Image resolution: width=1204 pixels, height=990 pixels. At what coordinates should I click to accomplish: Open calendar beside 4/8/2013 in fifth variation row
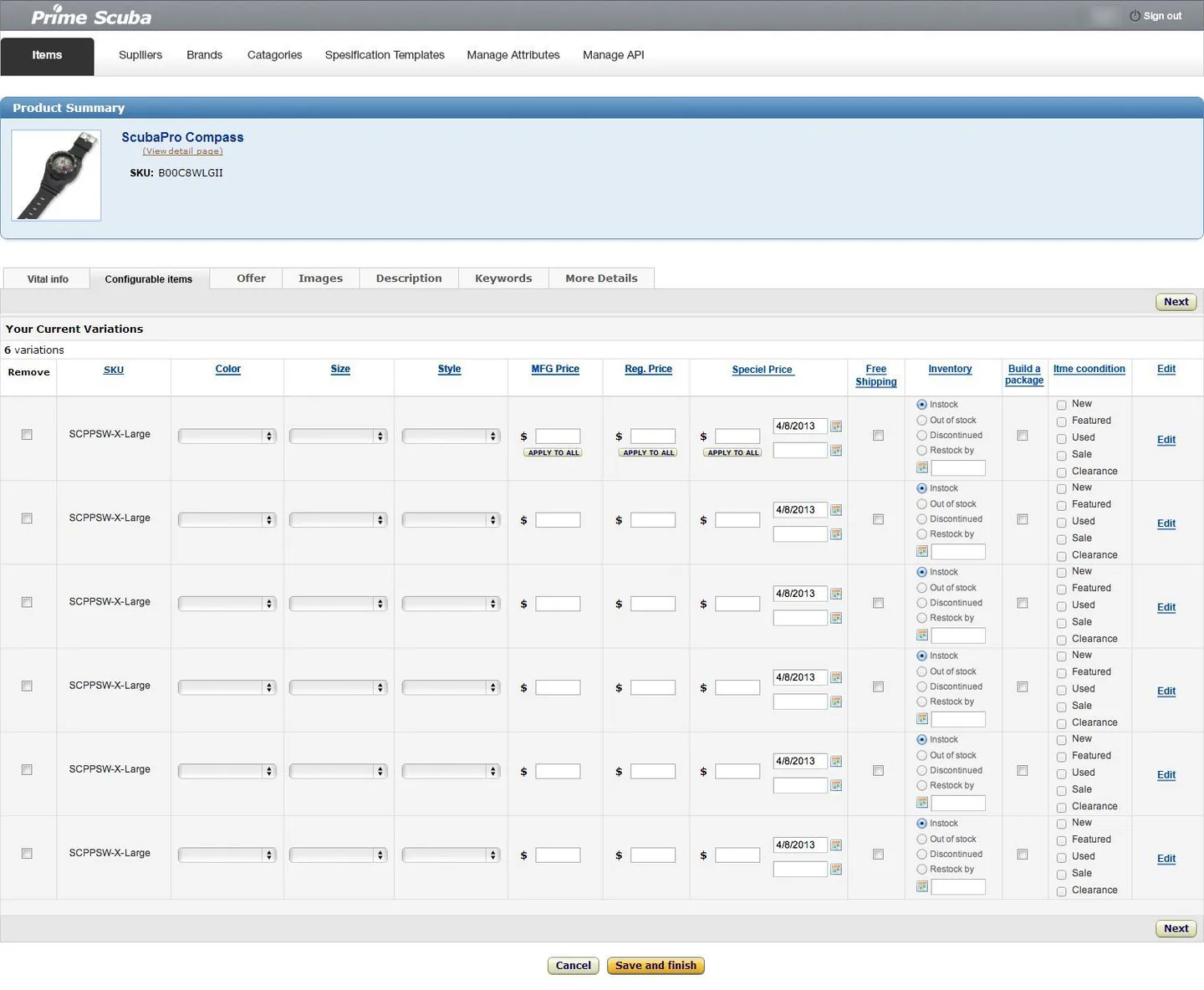tap(836, 762)
